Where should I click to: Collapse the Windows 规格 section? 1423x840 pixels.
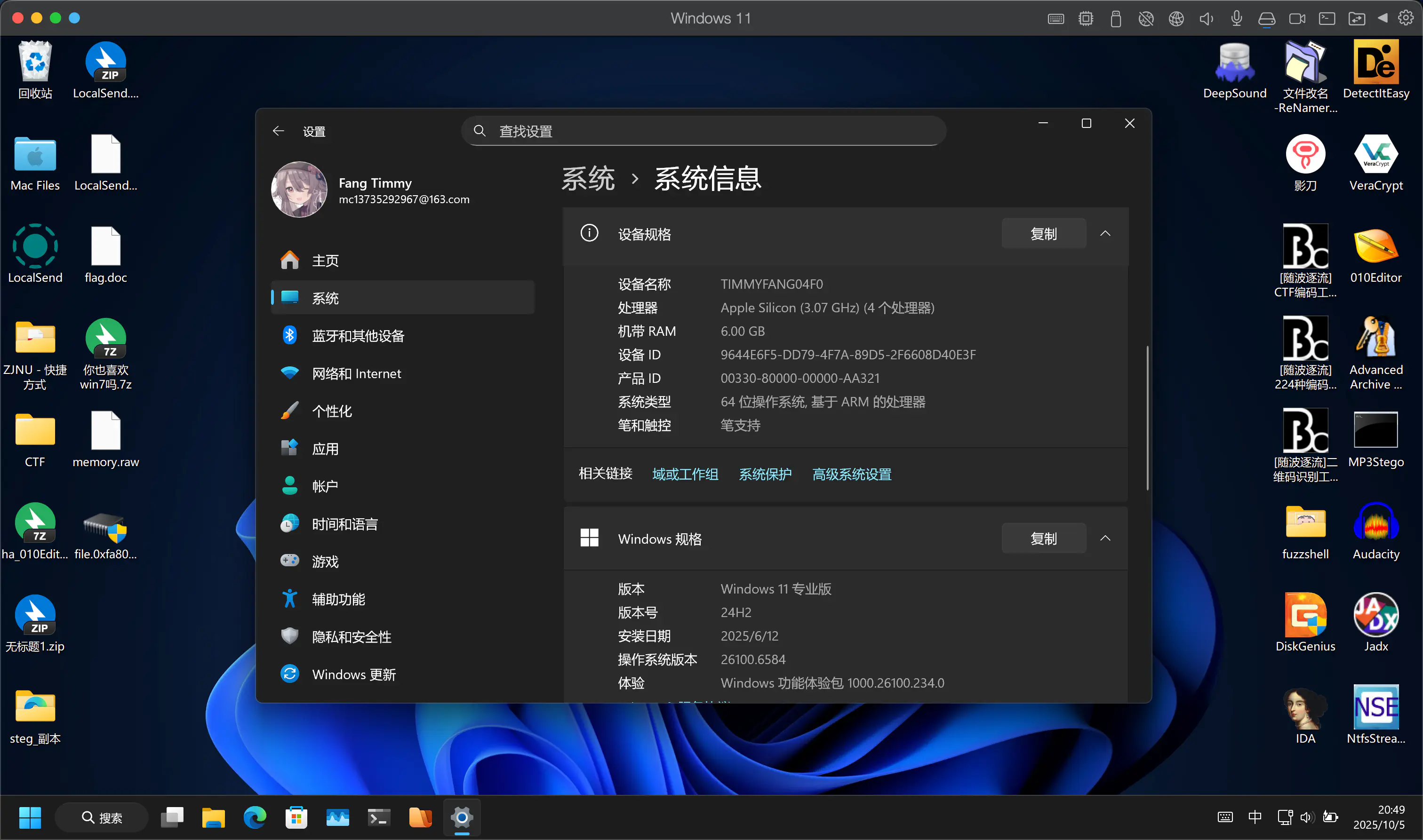(x=1105, y=539)
